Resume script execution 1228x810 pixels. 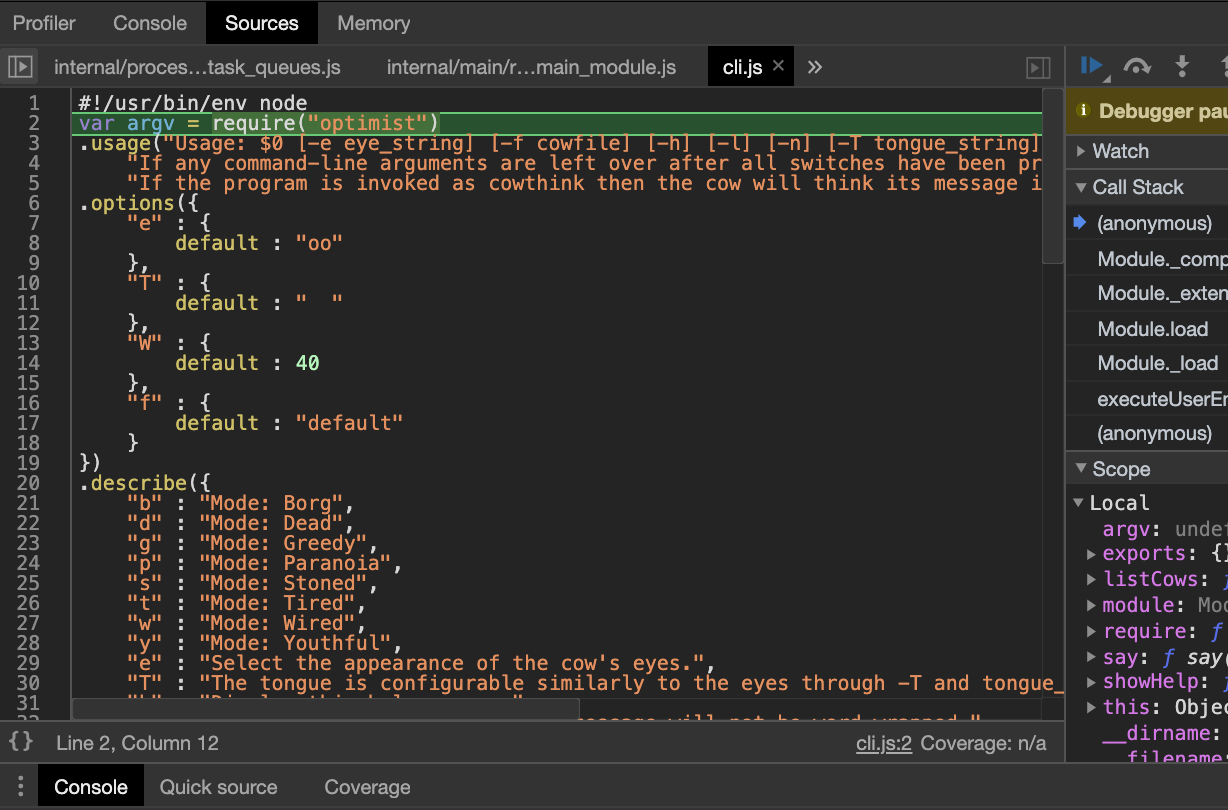(x=1092, y=67)
